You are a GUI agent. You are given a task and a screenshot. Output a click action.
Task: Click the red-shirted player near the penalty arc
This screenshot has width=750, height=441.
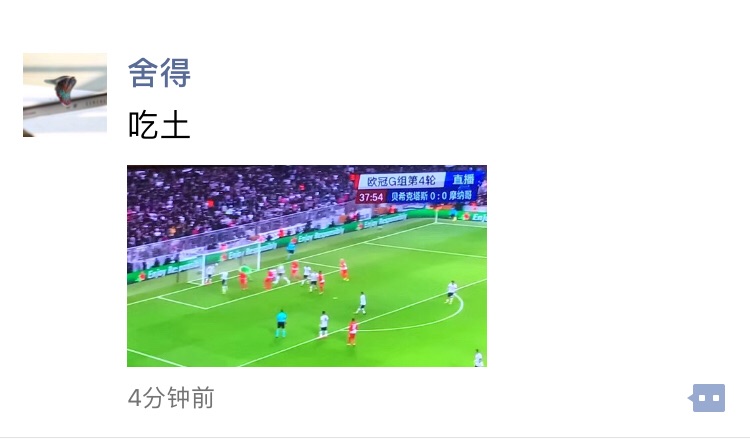pos(353,332)
